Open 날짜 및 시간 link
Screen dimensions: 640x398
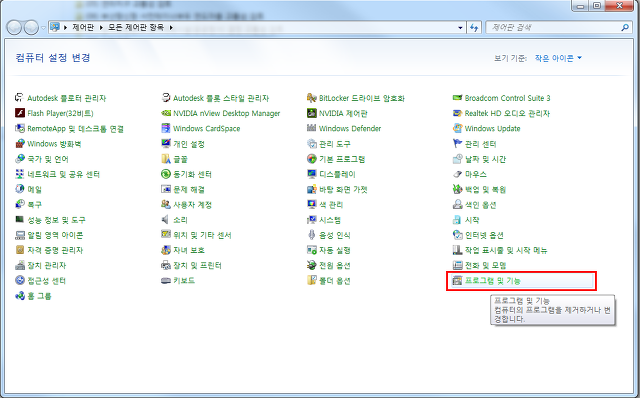point(485,159)
